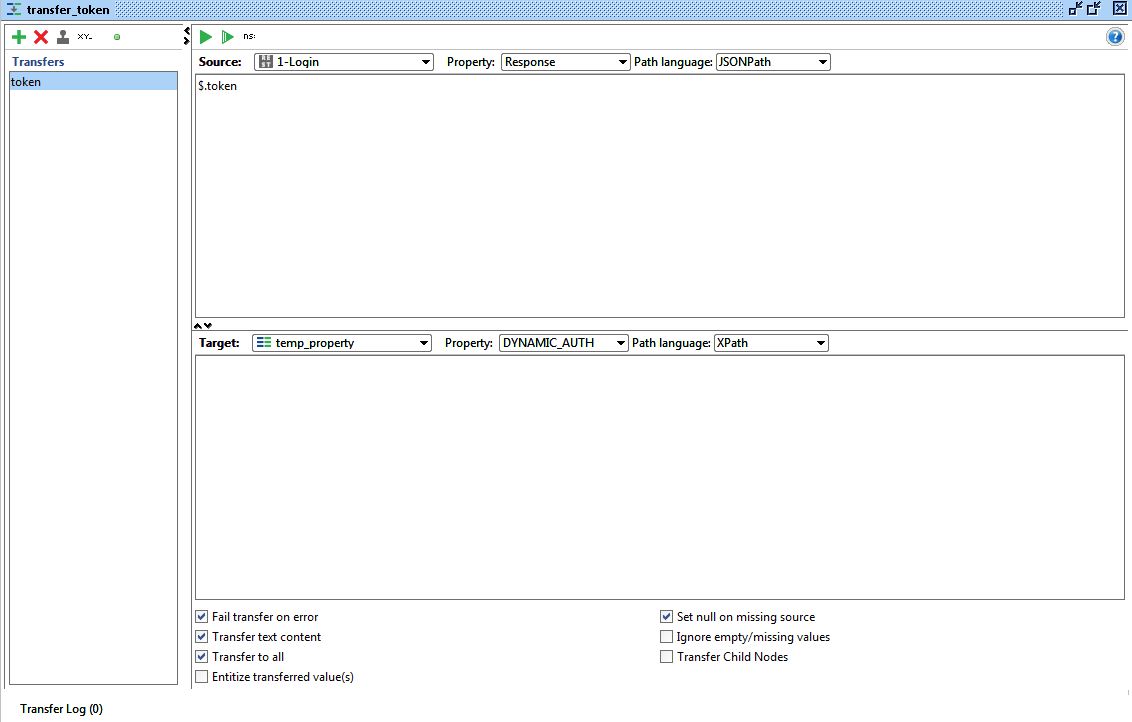Click into the source $.token expression field
Screen dimensions: 1132x722
click(660, 196)
